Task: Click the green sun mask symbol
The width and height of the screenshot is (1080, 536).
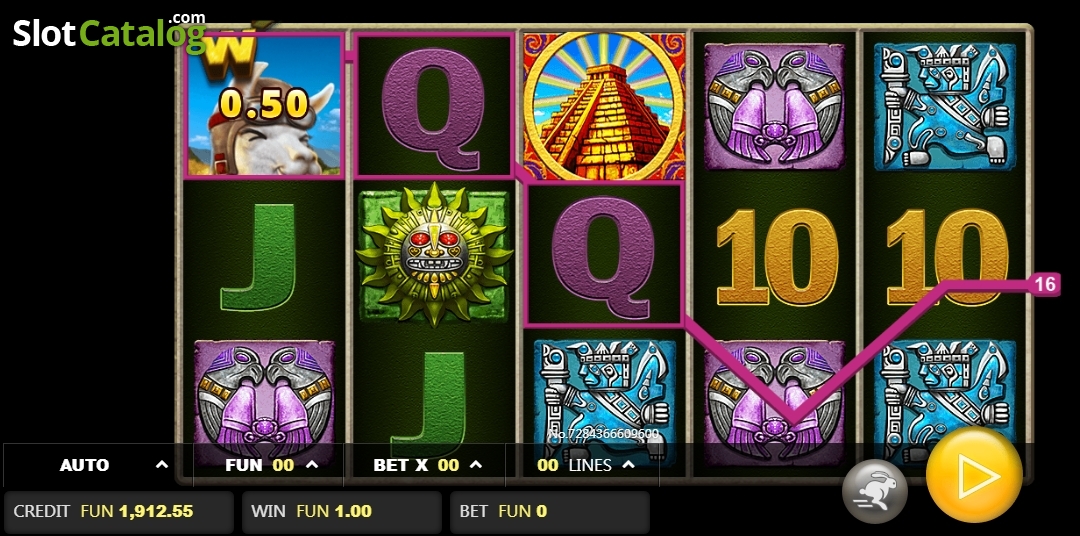Action: coord(434,254)
